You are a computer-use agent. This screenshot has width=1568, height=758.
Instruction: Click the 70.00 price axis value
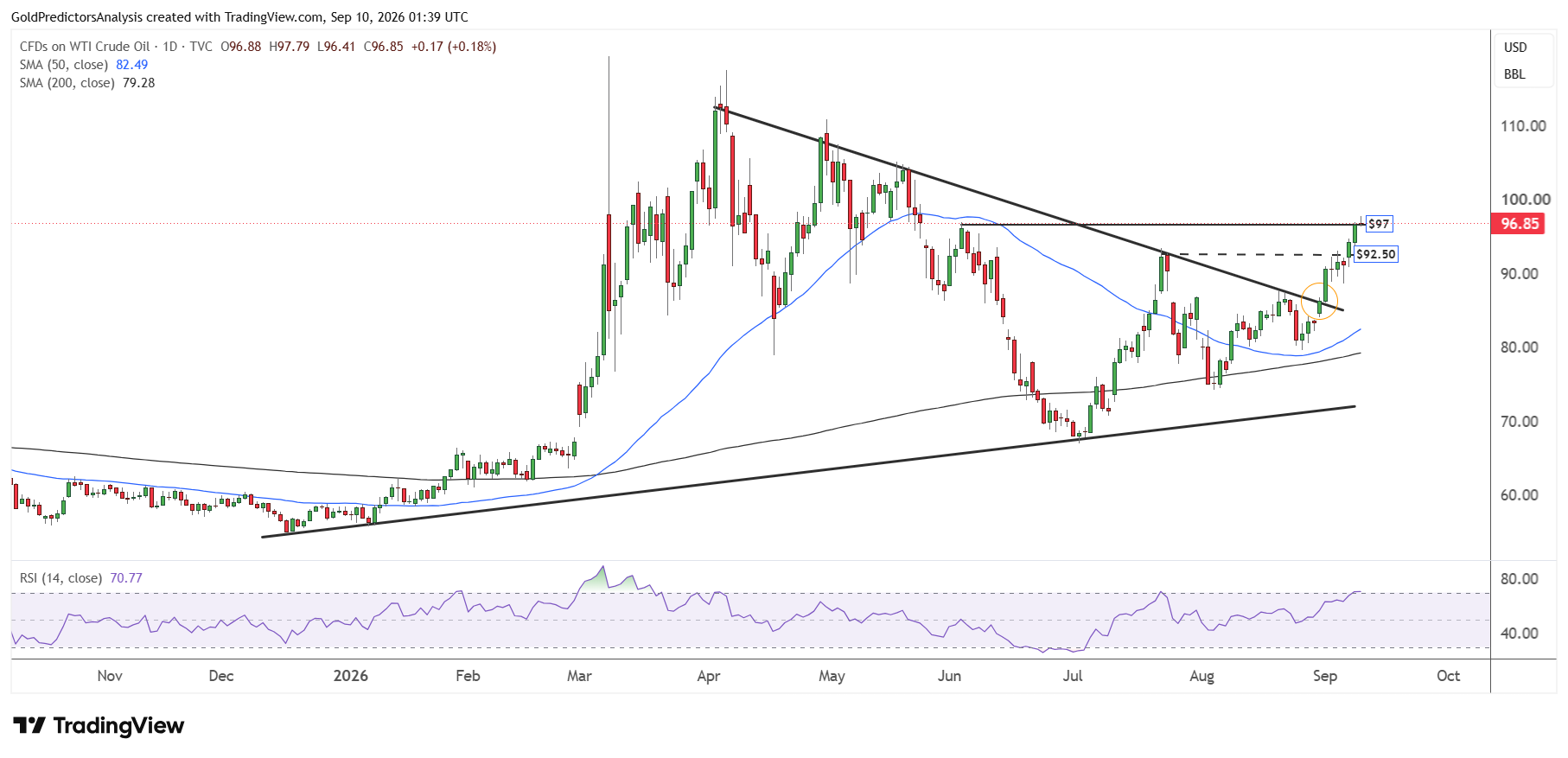[1520, 422]
